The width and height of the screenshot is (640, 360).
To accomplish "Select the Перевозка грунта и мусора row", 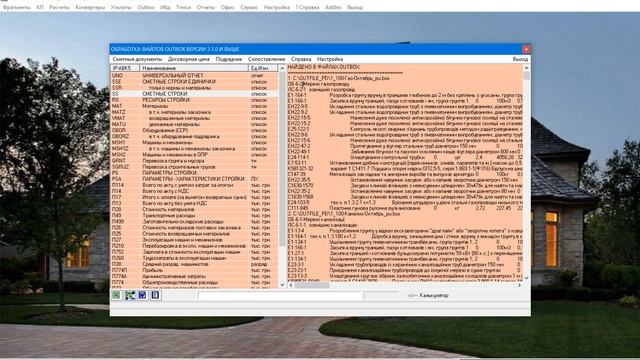I will (x=194, y=161).
